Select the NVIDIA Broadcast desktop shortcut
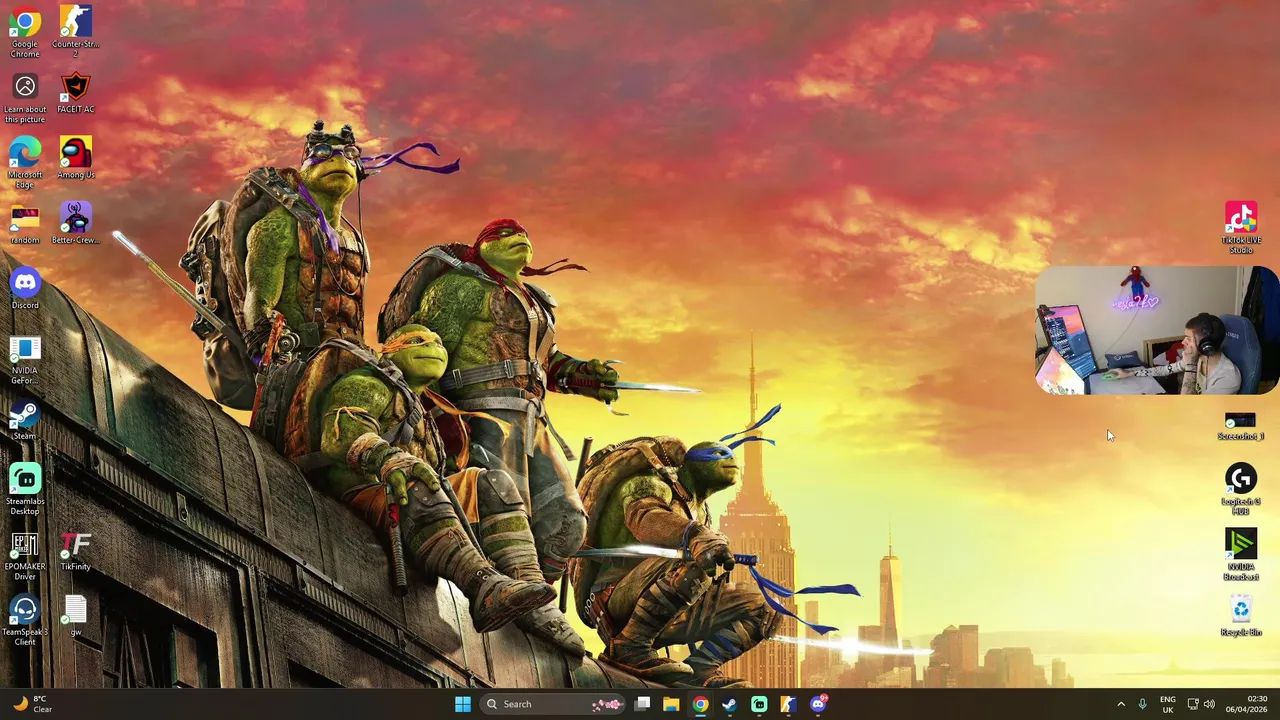1280x720 pixels. (x=1241, y=556)
